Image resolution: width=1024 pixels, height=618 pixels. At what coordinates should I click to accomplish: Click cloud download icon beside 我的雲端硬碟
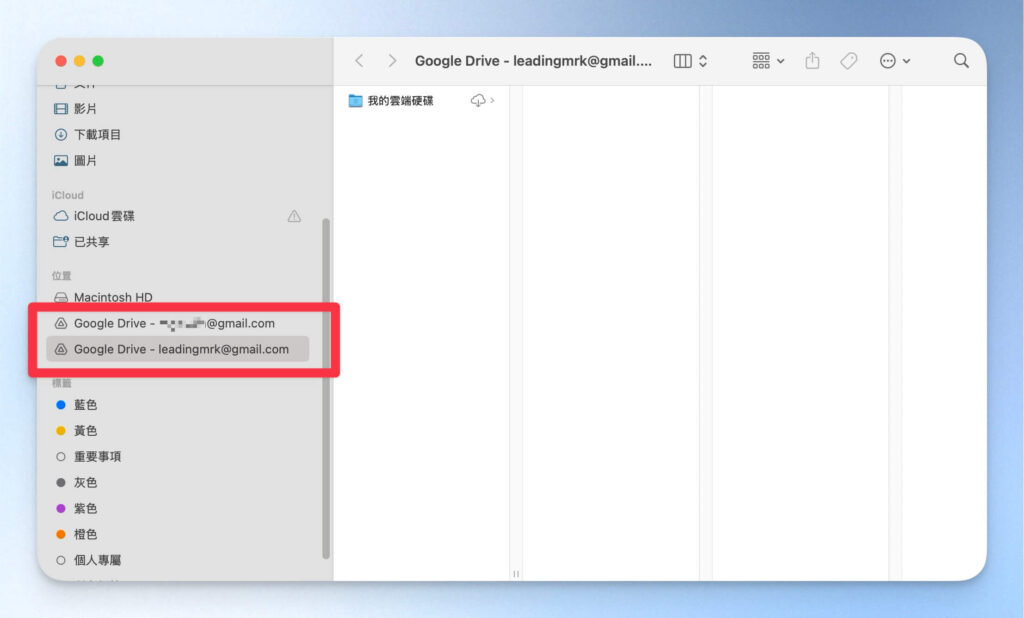coord(478,101)
